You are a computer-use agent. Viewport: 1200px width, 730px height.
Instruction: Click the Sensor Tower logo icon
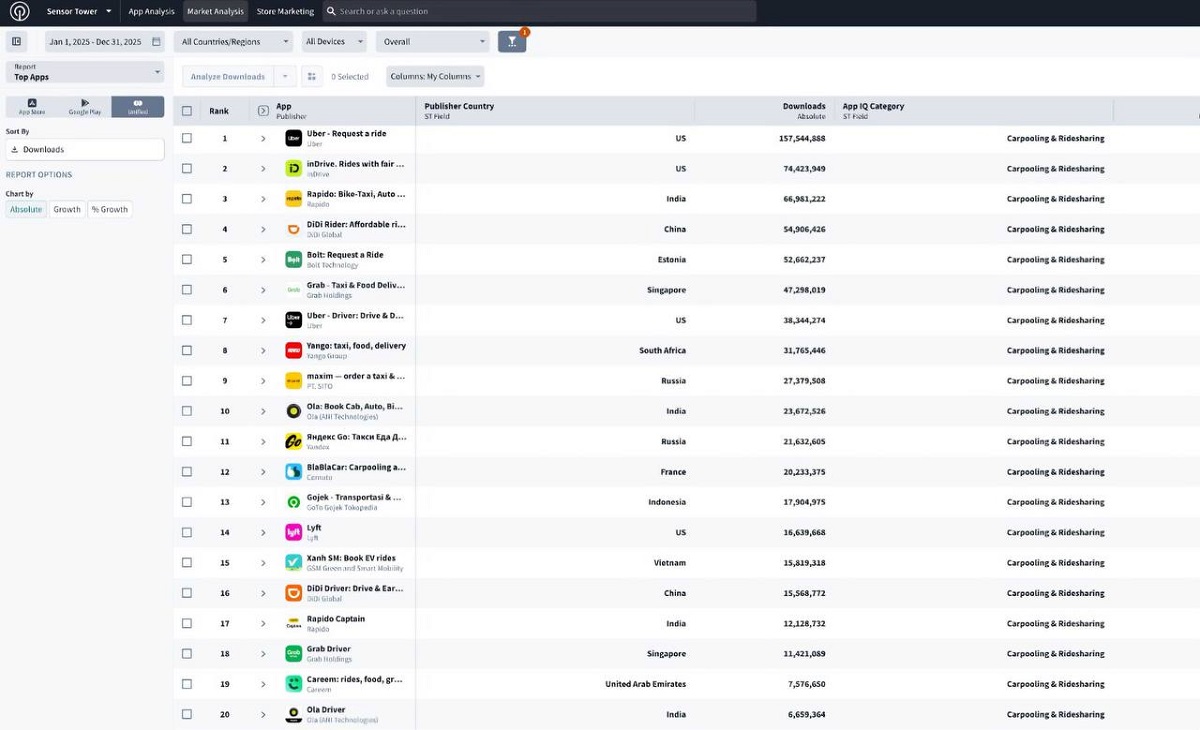20,12
